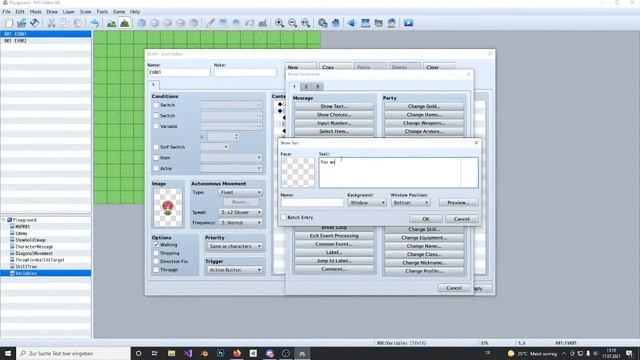Click the Windows Start button
Screen dimensions: 640x360
(8, 353)
